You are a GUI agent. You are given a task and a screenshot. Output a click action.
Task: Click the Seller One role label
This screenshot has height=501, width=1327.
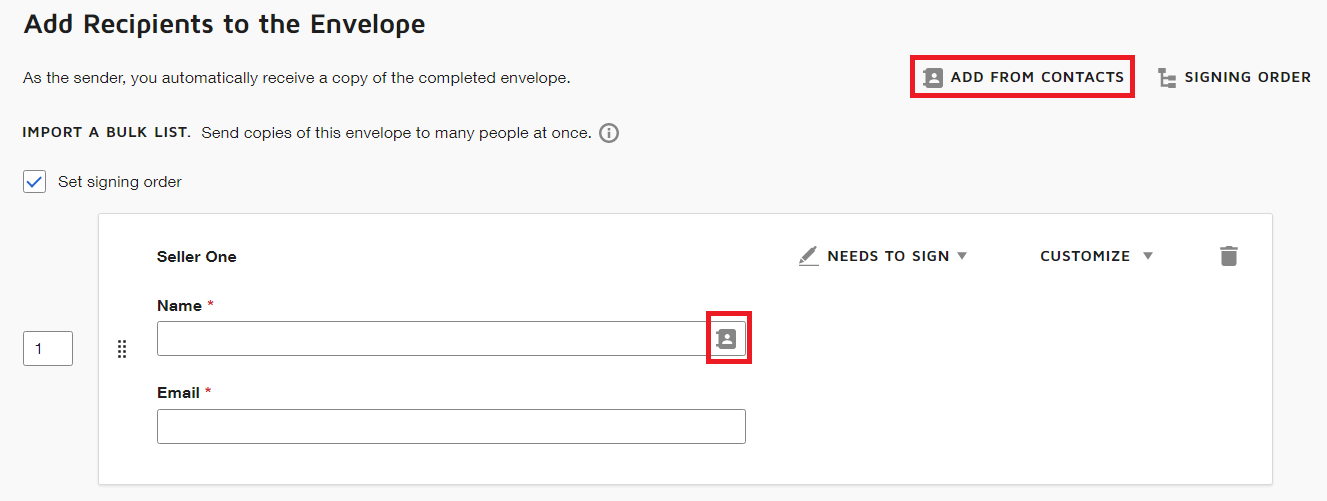coord(197,256)
